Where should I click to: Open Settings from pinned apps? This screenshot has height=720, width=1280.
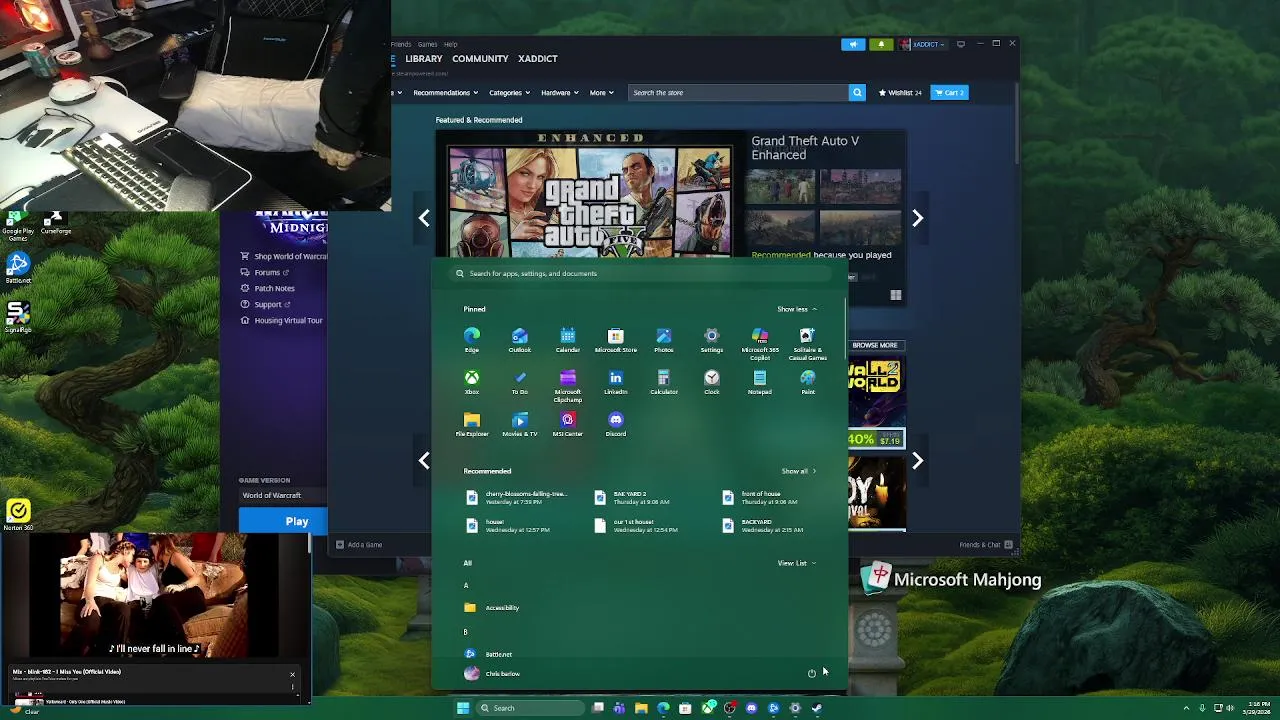712,340
